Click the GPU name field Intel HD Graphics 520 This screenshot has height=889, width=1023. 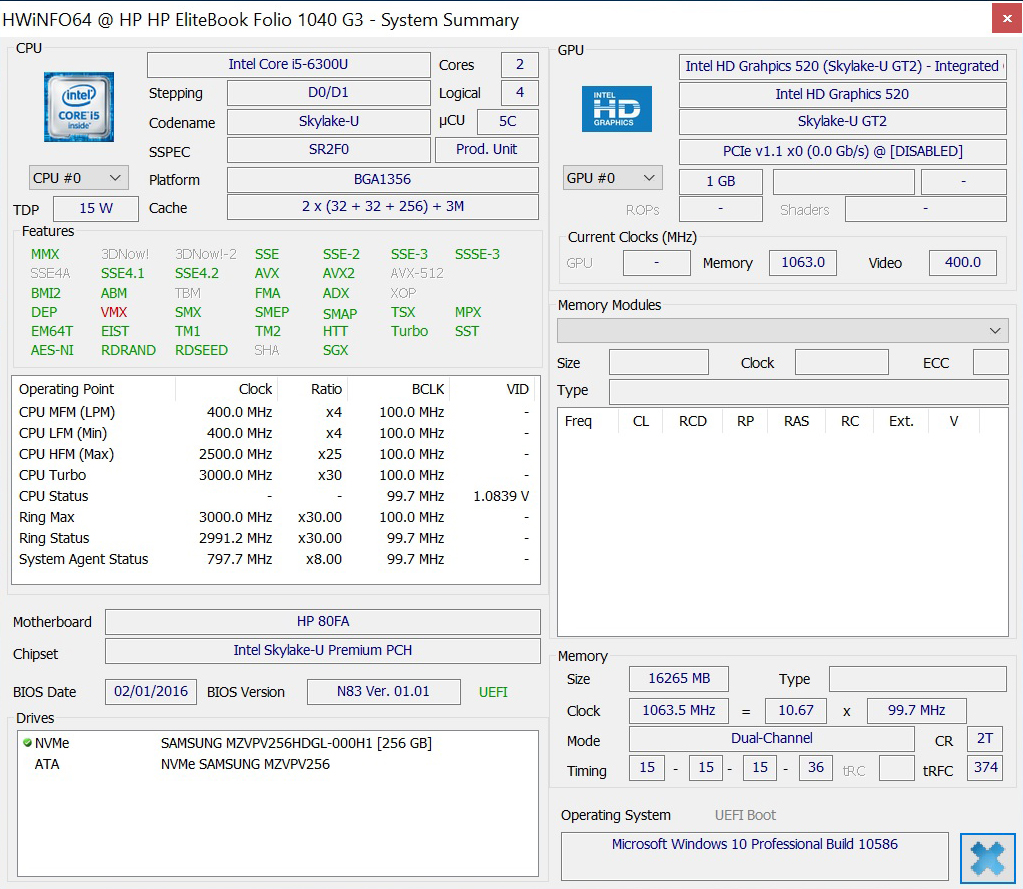[x=842, y=95]
